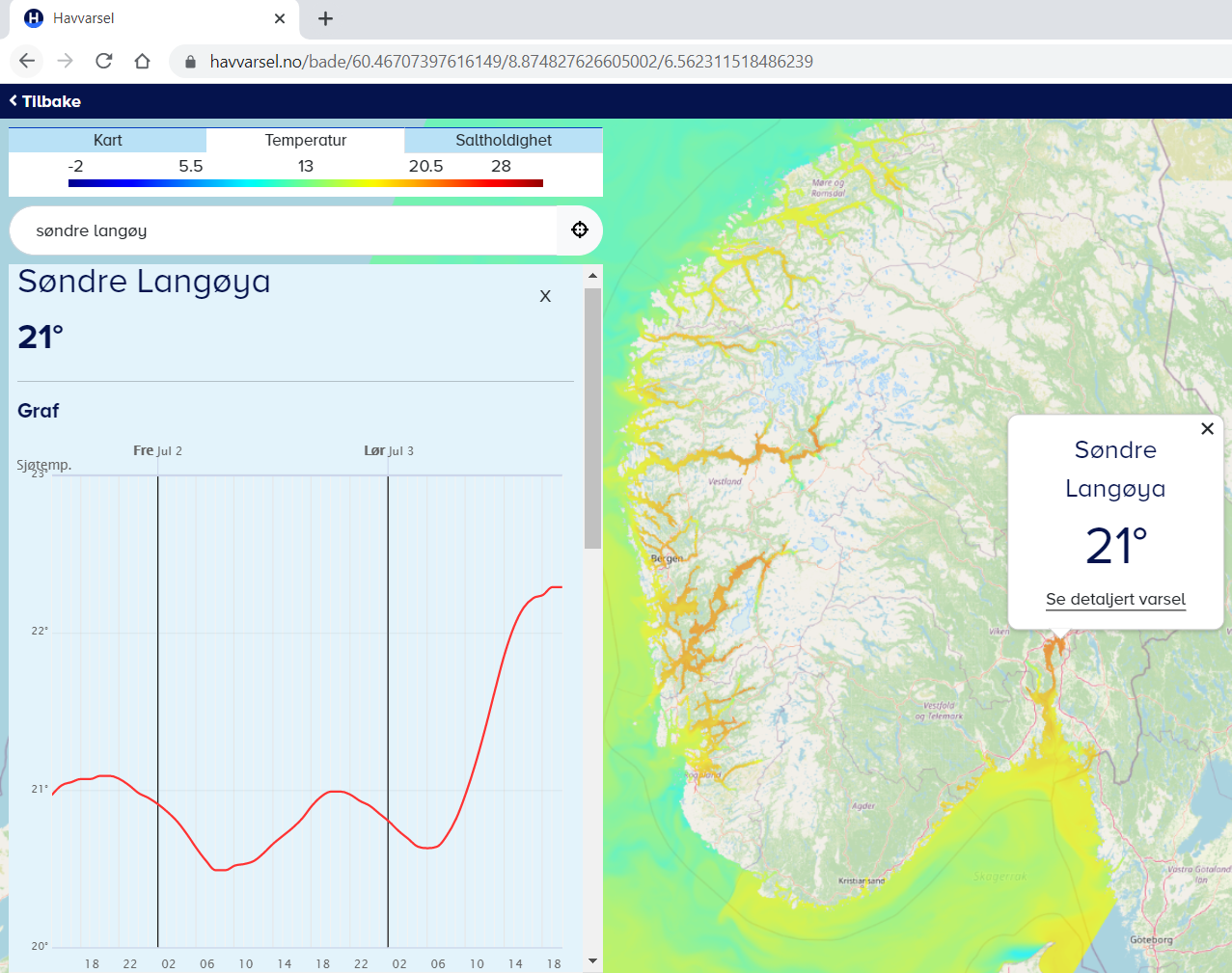1232x973 pixels.
Task: Click the forward navigation arrow
Action: [65, 61]
